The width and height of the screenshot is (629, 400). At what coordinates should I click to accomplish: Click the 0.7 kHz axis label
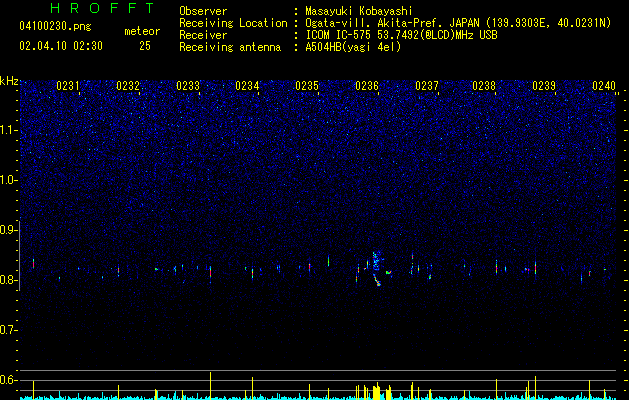[x=8, y=330]
